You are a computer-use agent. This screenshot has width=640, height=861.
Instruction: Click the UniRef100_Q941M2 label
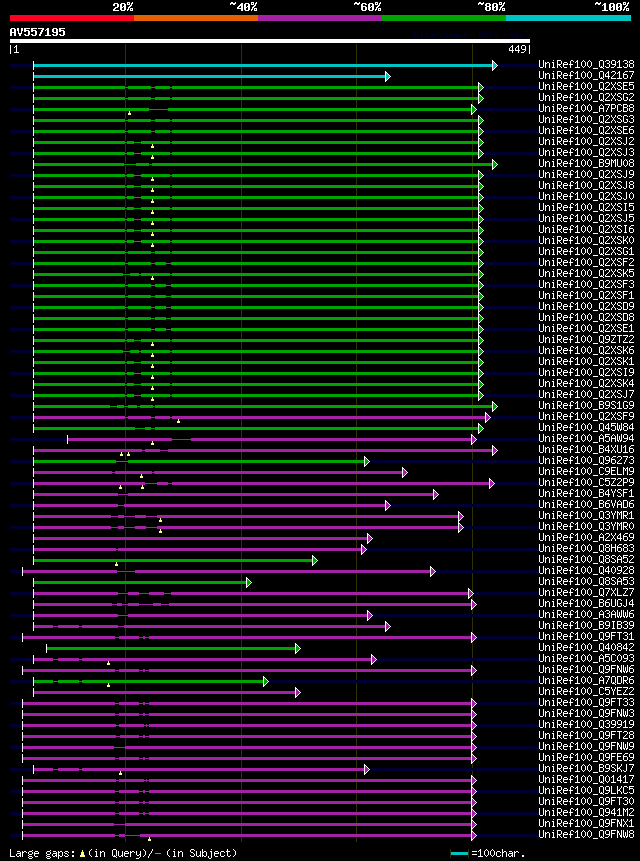tap(586, 812)
